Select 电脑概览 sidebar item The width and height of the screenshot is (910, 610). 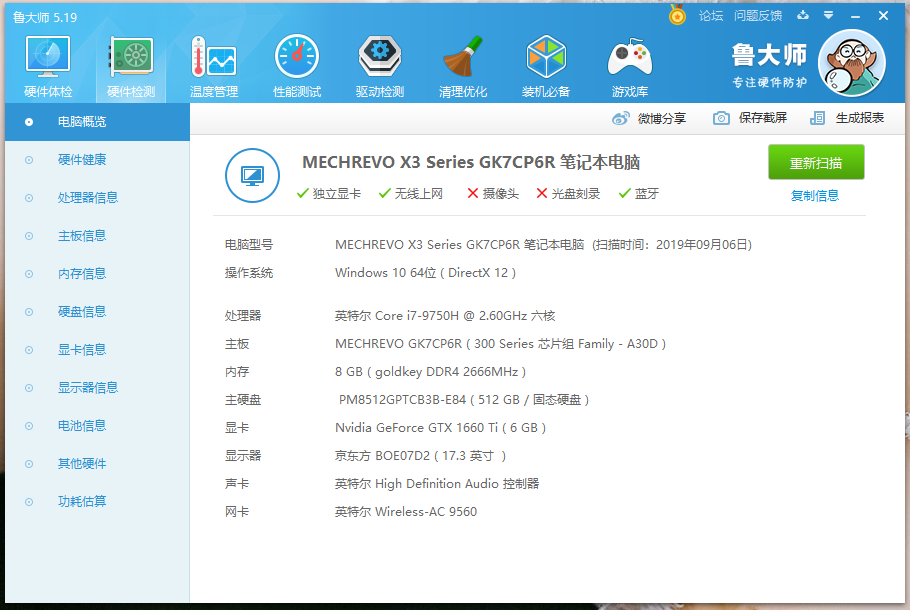(98, 122)
